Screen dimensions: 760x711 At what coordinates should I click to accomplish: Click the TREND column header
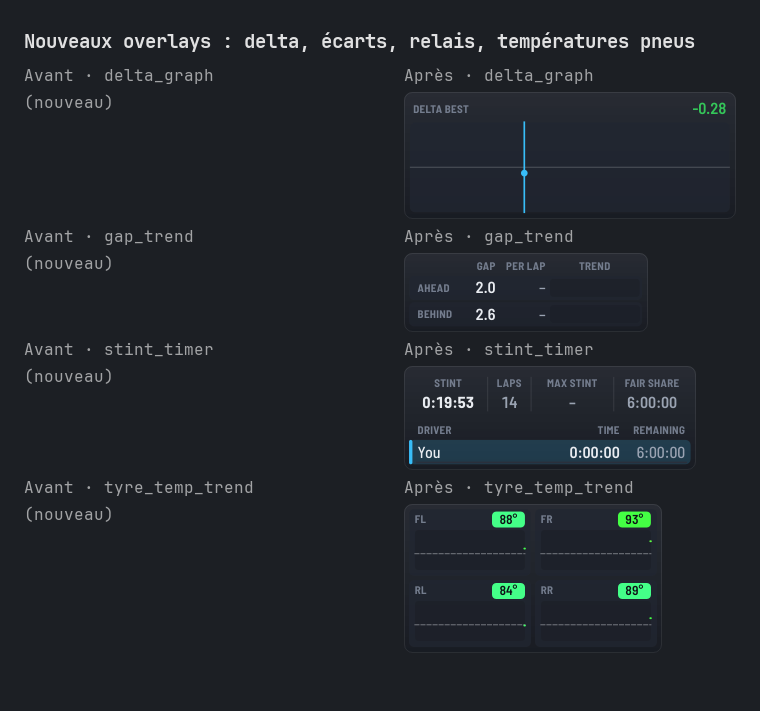[x=594, y=267]
